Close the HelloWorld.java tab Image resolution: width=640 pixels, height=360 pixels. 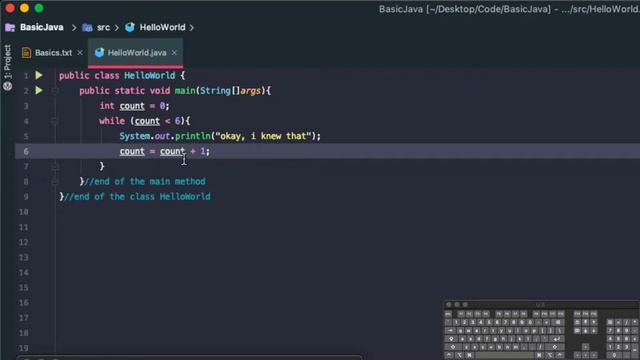174,53
